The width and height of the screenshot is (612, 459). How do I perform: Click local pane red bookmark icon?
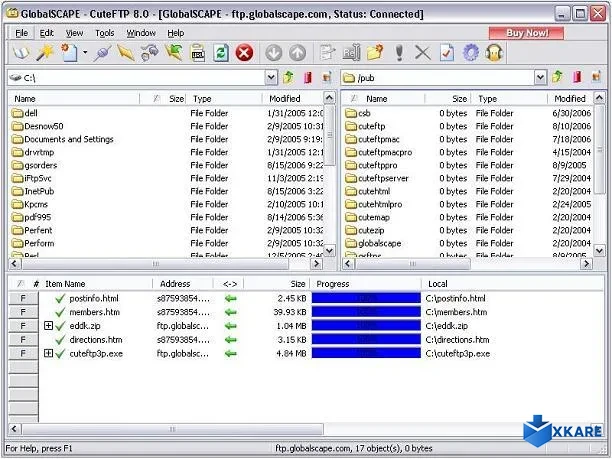308,77
